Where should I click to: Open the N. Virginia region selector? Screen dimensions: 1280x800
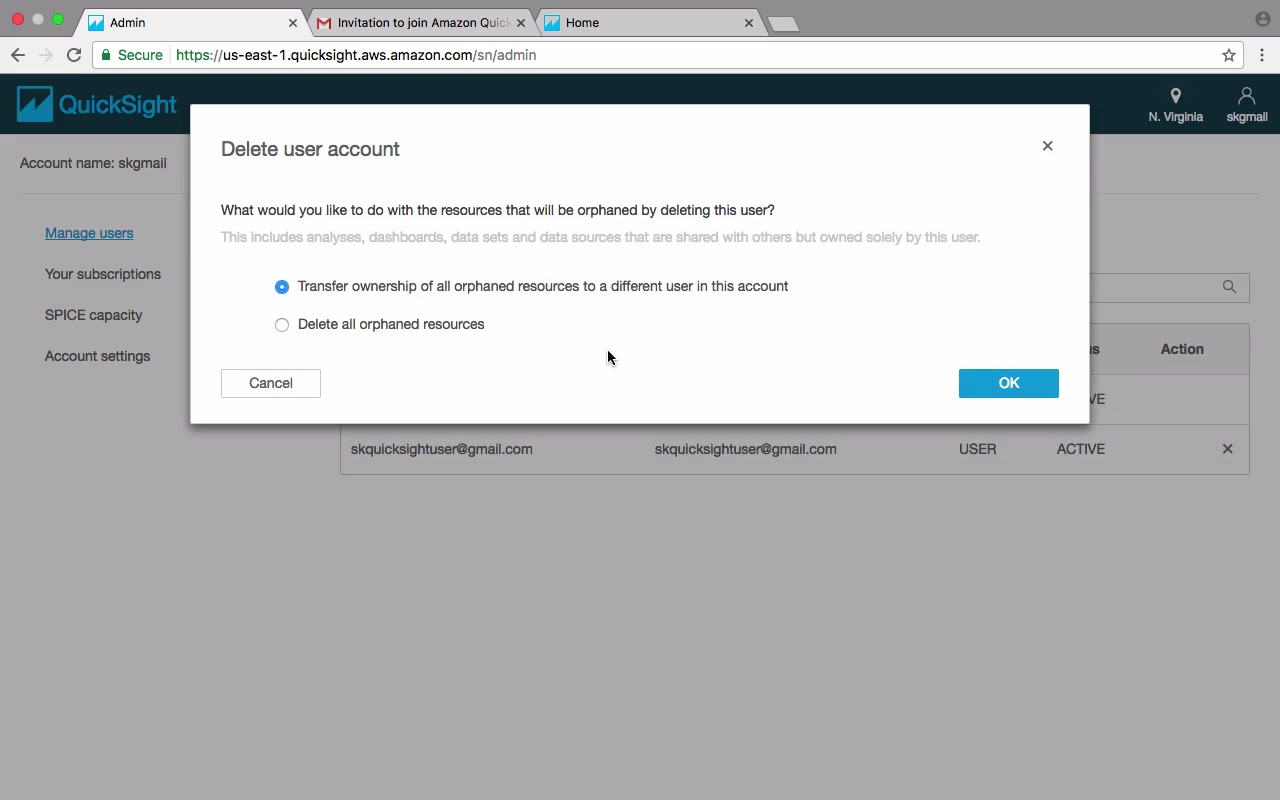point(1176,105)
